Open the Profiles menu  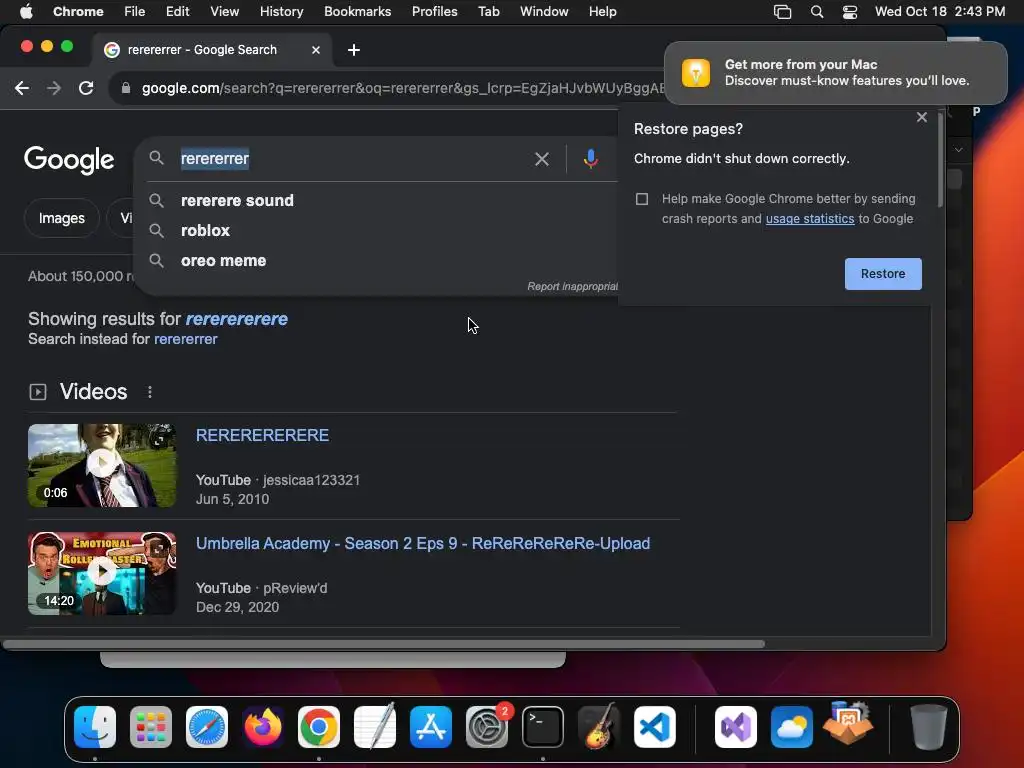[434, 12]
